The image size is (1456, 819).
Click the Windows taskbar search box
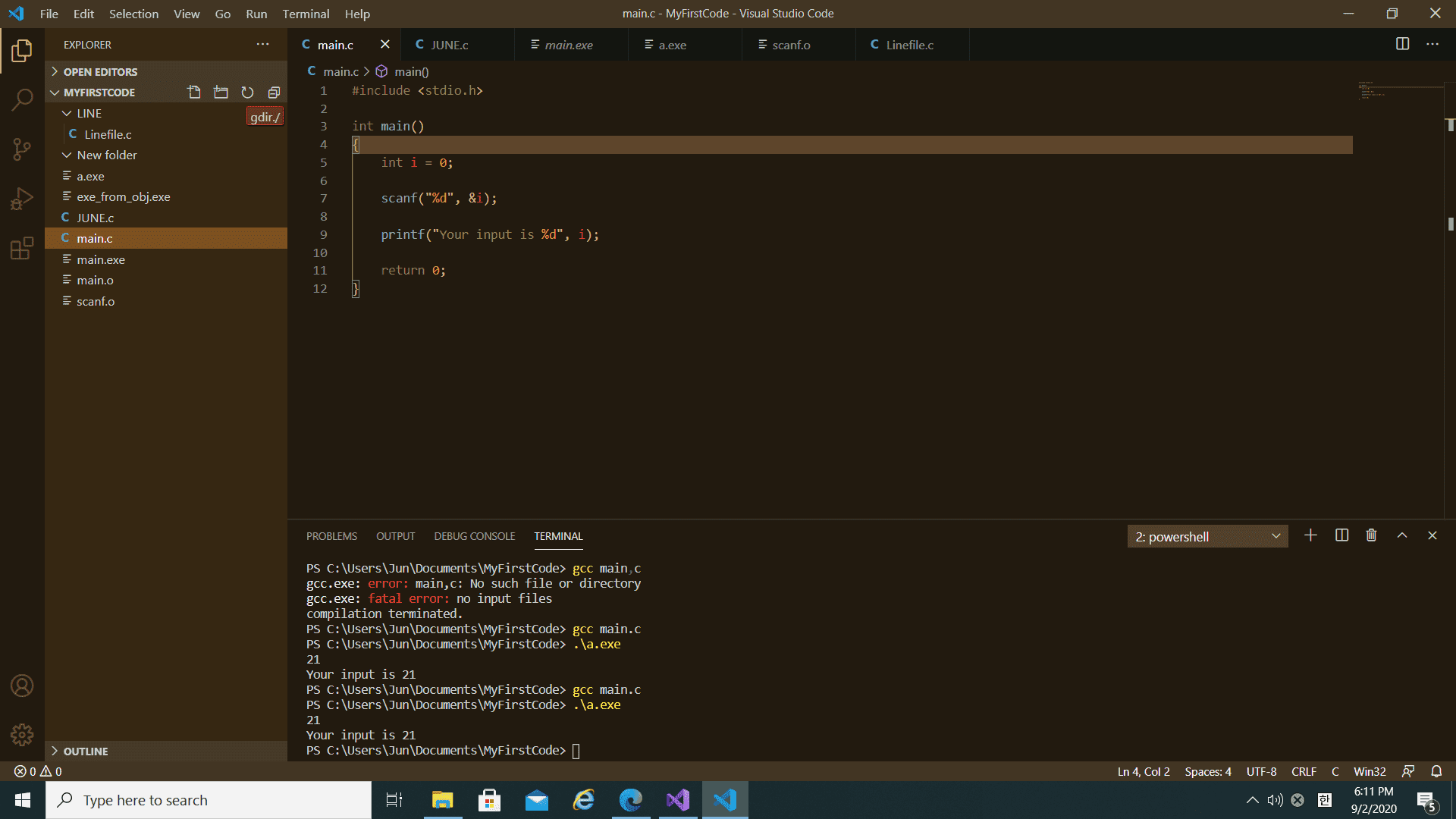[209, 800]
